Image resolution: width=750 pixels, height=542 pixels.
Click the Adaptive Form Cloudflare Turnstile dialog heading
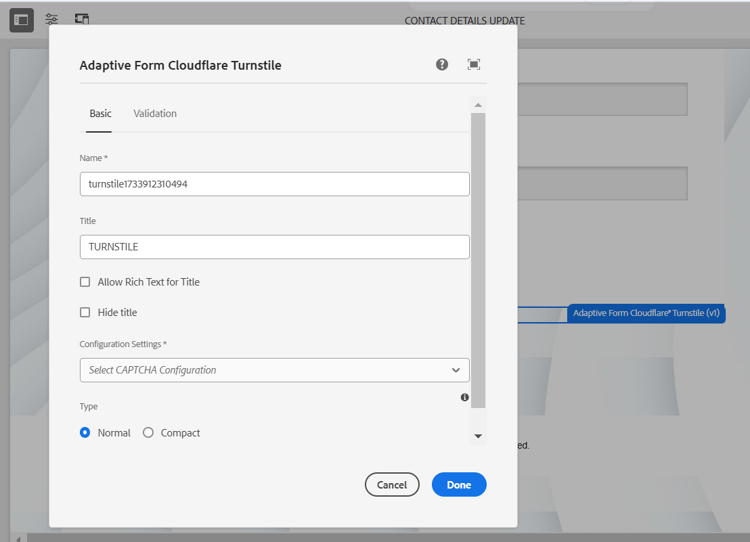click(x=180, y=65)
